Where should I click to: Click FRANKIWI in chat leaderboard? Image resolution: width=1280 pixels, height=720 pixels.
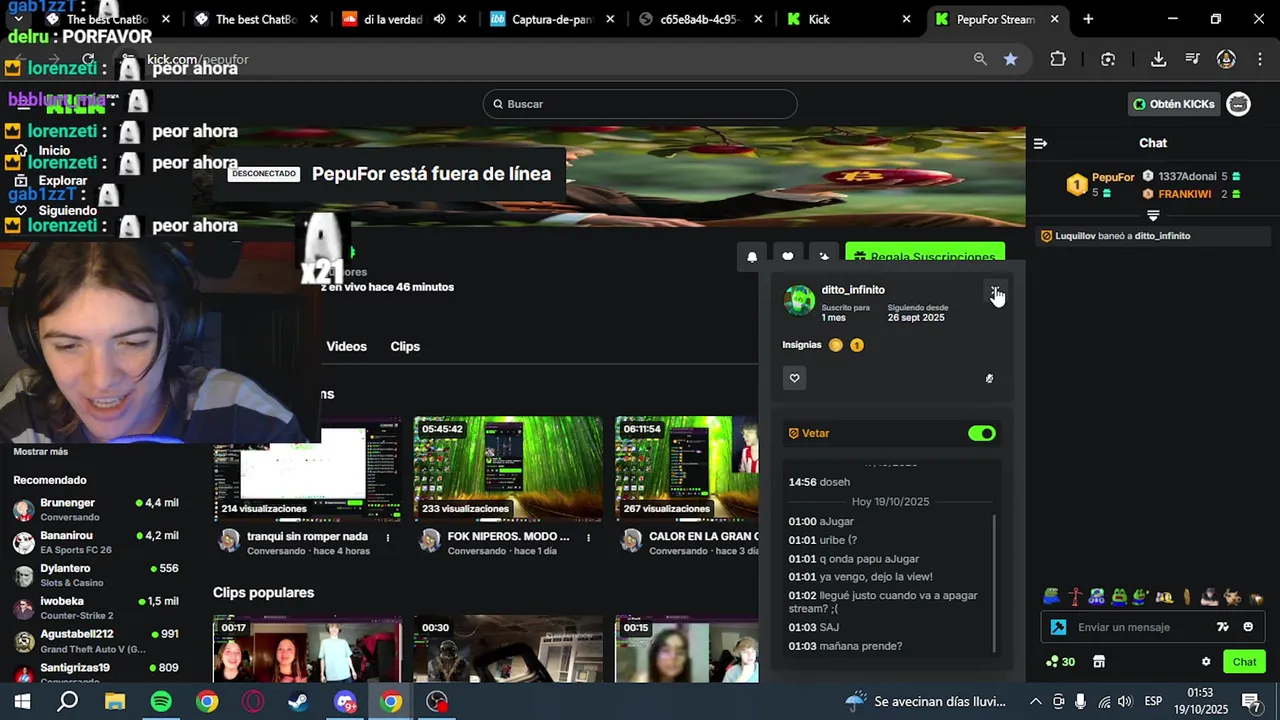pos(1184,194)
